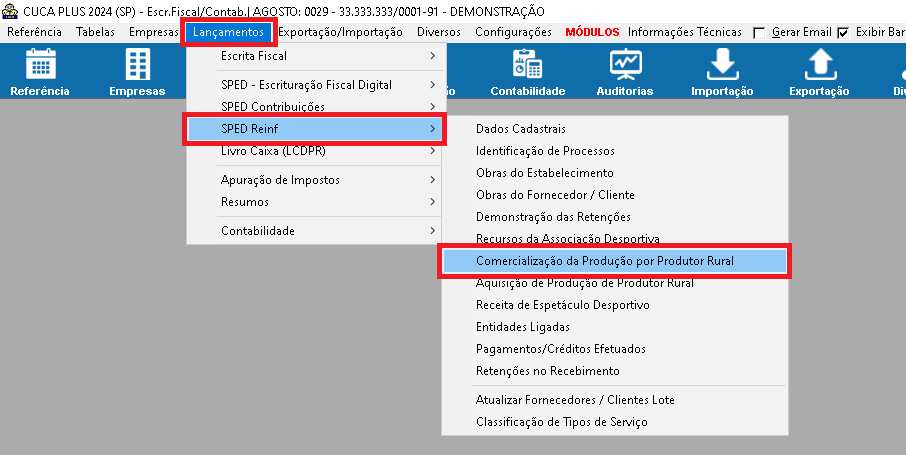Open the Informações Técnicas menu

(x=685, y=32)
